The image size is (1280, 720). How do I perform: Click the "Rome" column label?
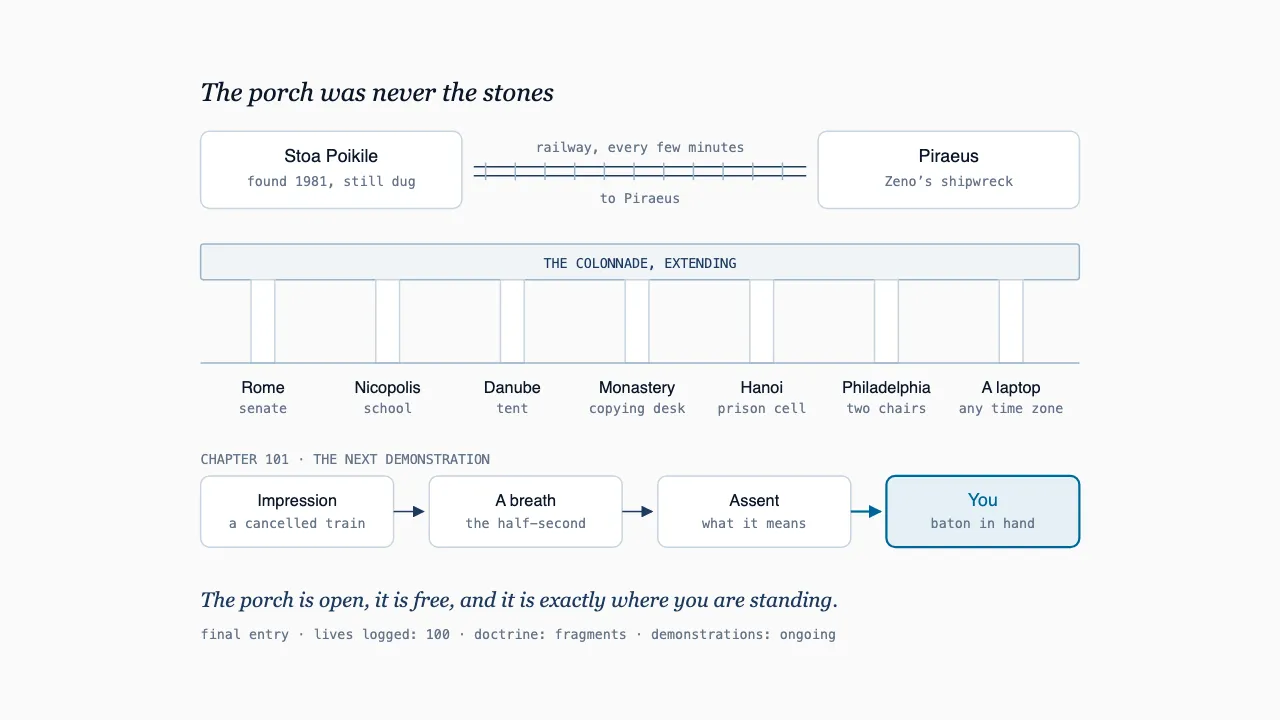tap(263, 387)
